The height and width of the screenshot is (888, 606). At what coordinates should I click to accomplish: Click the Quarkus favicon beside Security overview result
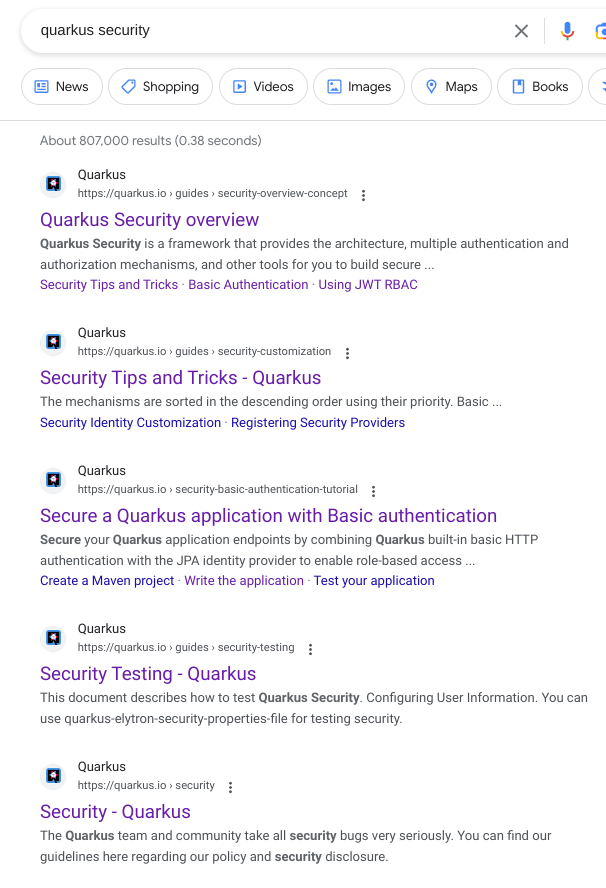[x=53, y=184]
